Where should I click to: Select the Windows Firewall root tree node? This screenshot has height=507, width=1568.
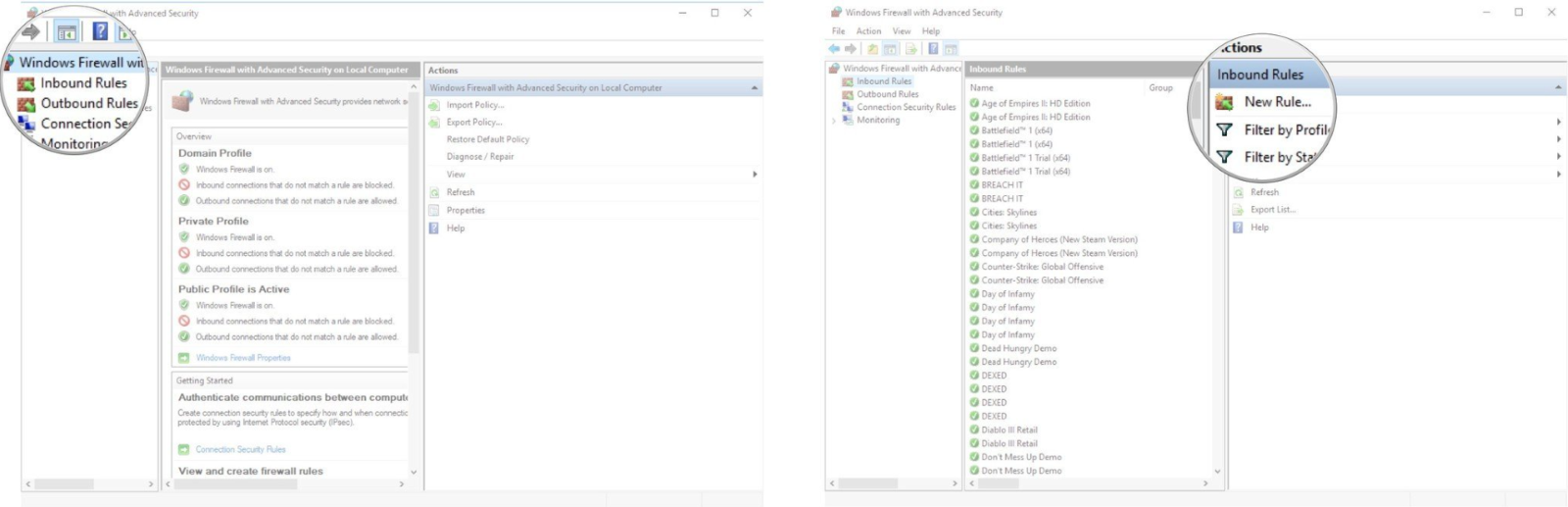[x=902, y=69]
